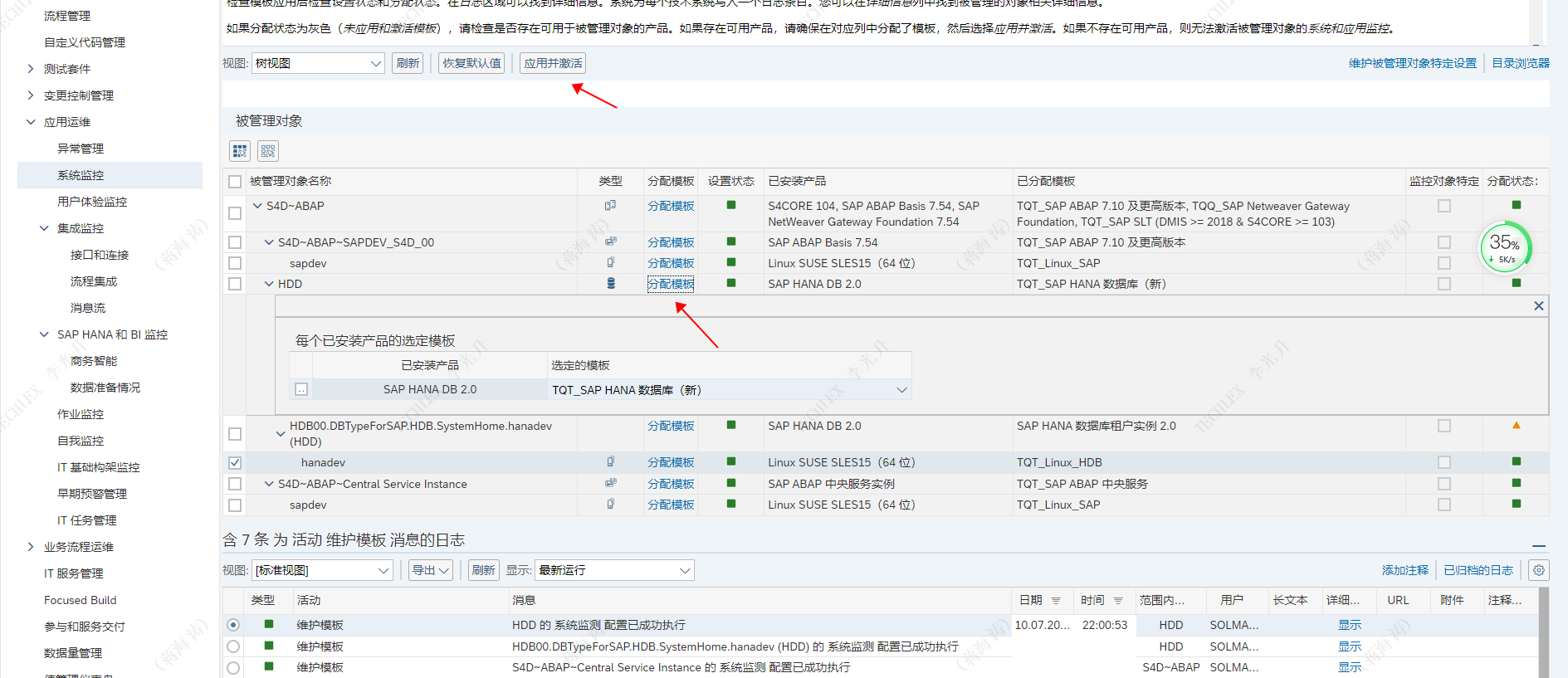Collapse the HDD tree node
The width and height of the screenshot is (1568, 678).
(269, 284)
